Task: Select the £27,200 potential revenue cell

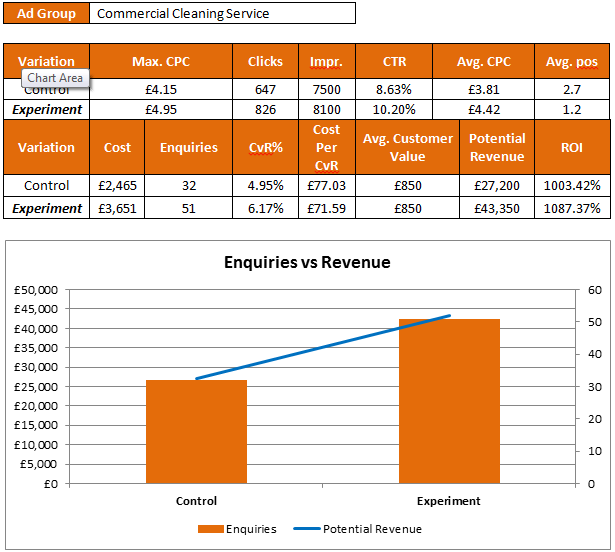Action: click(497, 186)
